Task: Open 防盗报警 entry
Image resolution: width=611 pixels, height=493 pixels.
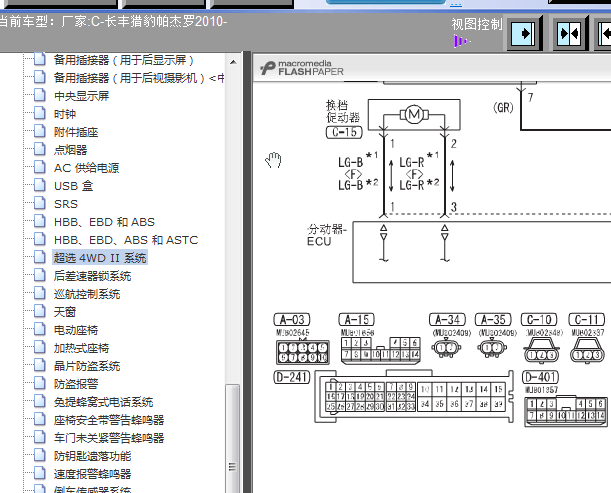Action: click(76, 384)
